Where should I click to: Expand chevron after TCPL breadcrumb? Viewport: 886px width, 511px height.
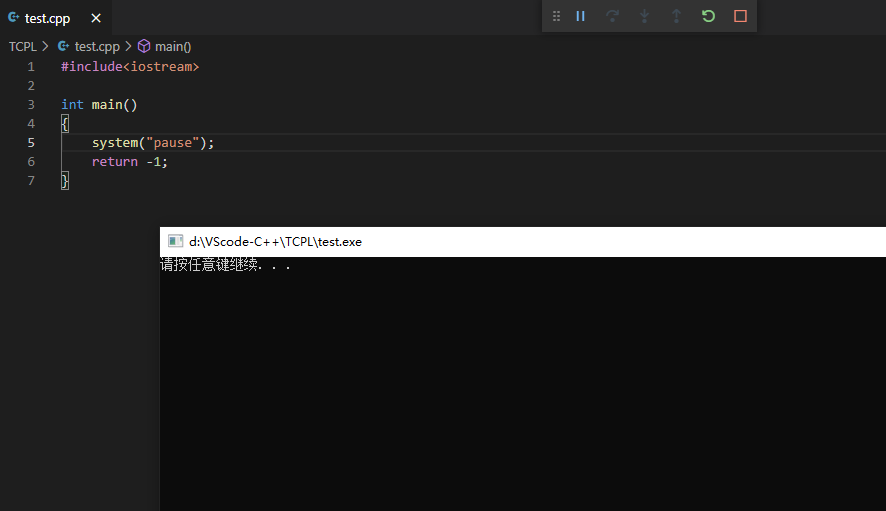tap(45, 46)
